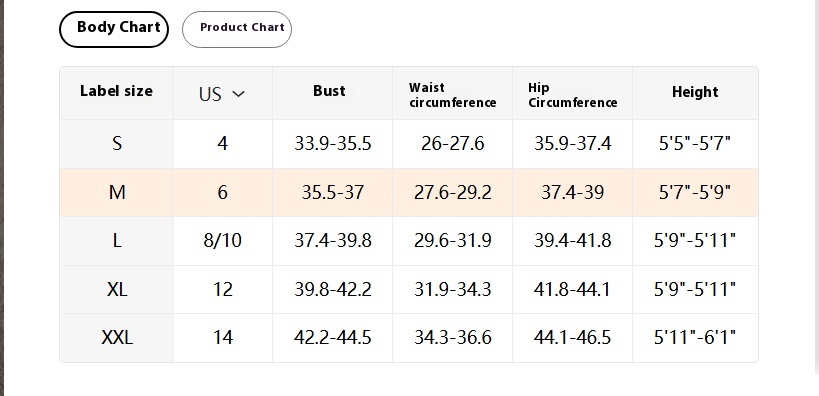Image resolution: width=819 pixels, height=396 pixels.
Task: Click hip value 41.8-44.1
Action: point(572,289)
